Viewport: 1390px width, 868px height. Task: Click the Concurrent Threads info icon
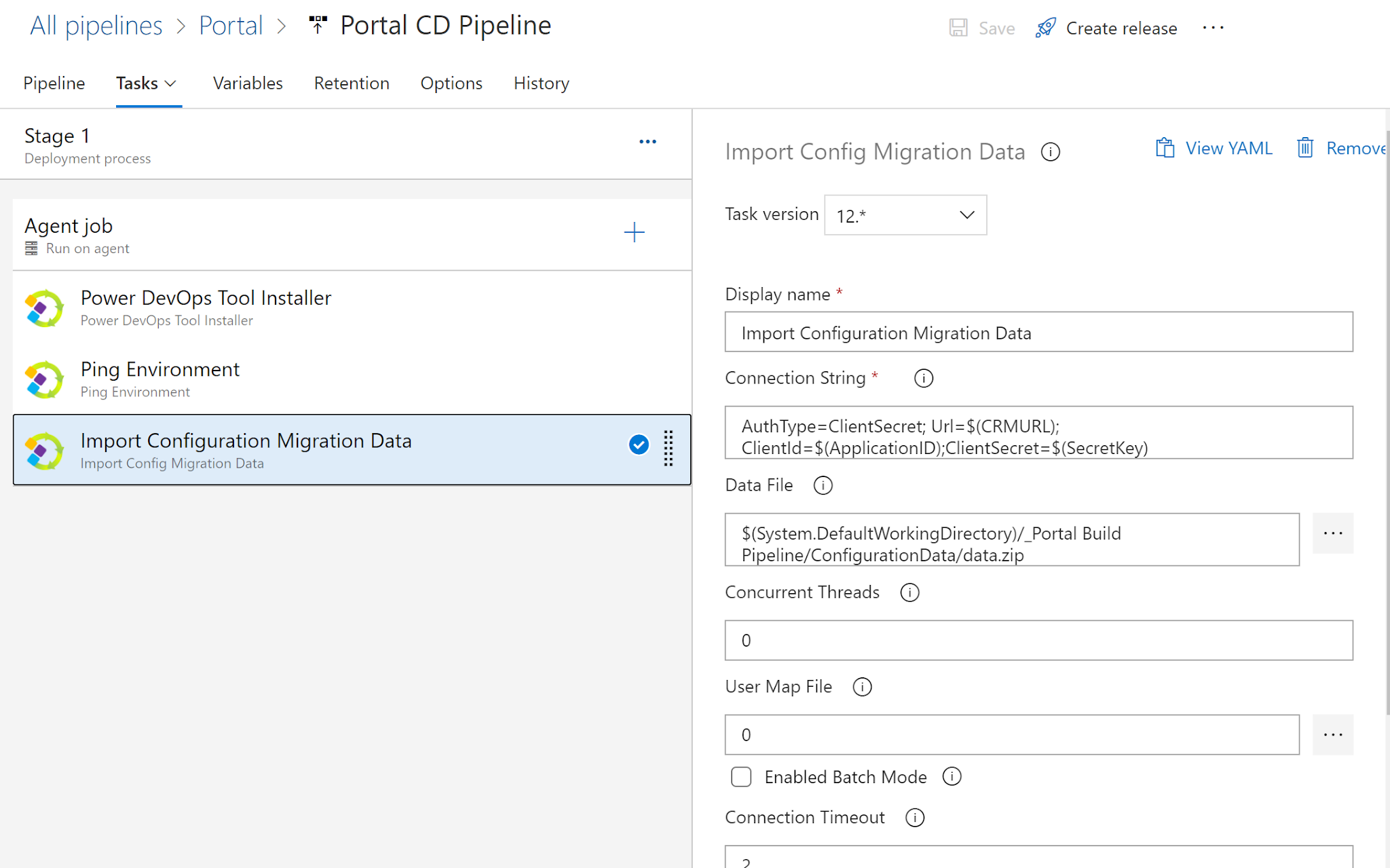click(909, 592)
